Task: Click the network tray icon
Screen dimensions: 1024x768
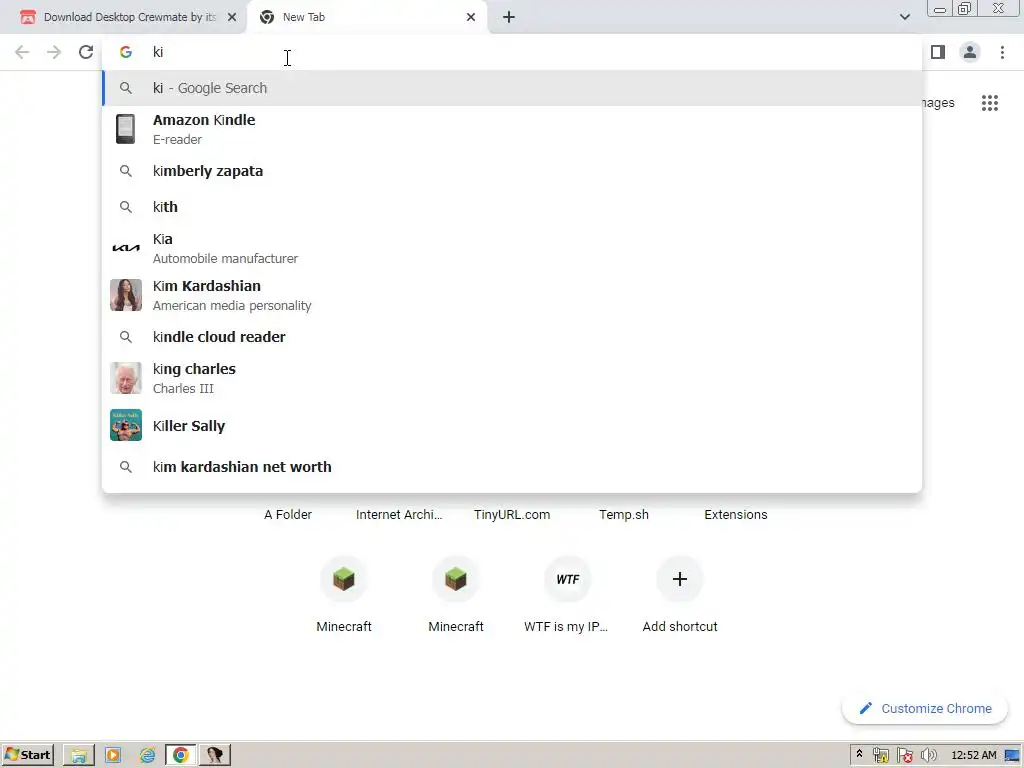Action: pyautogui.click(x=880, y=756)
